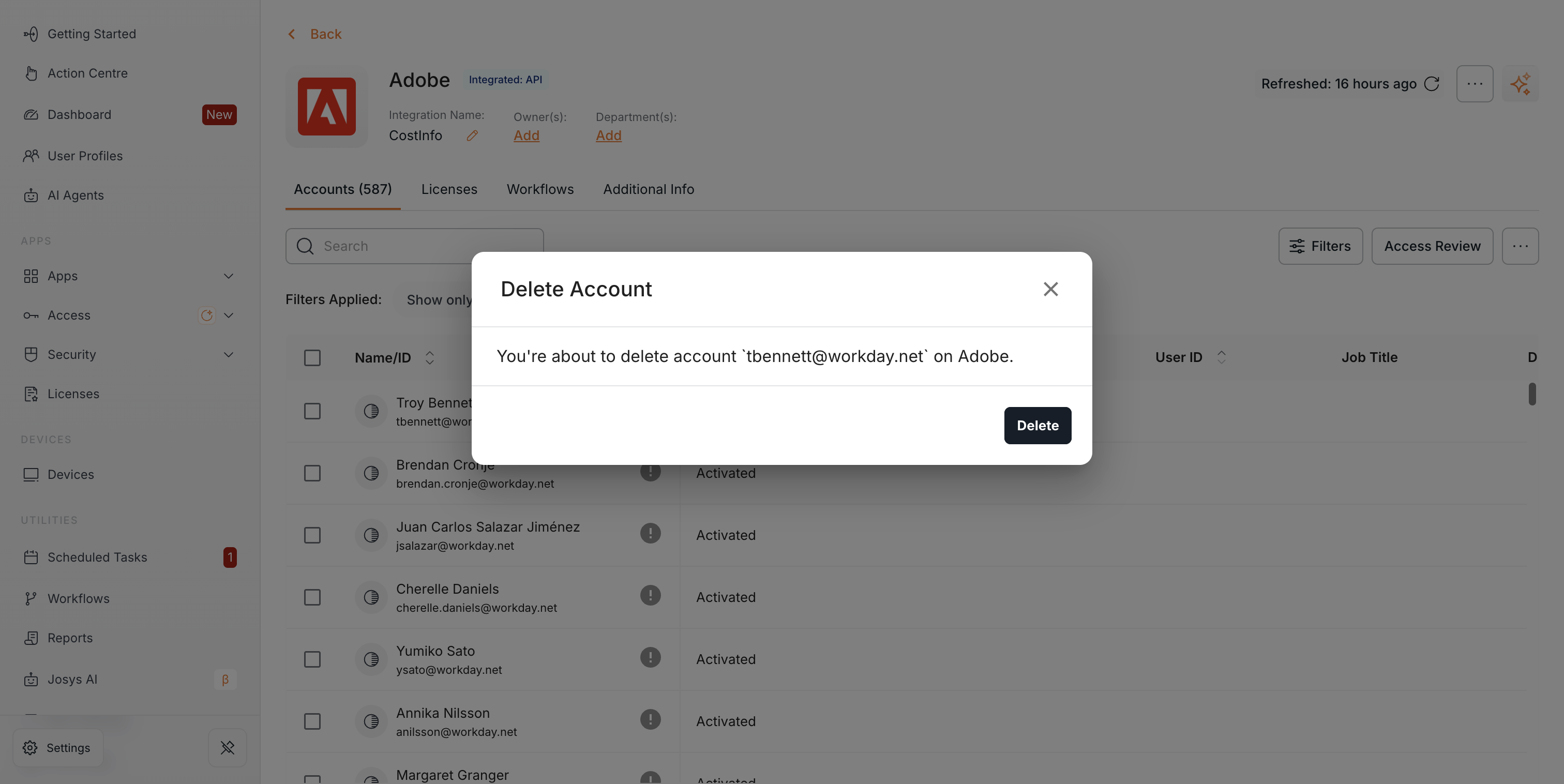Screen dimensions: 1564x784
Task: Add an Owner via Add link
Action: pos(527,135)
